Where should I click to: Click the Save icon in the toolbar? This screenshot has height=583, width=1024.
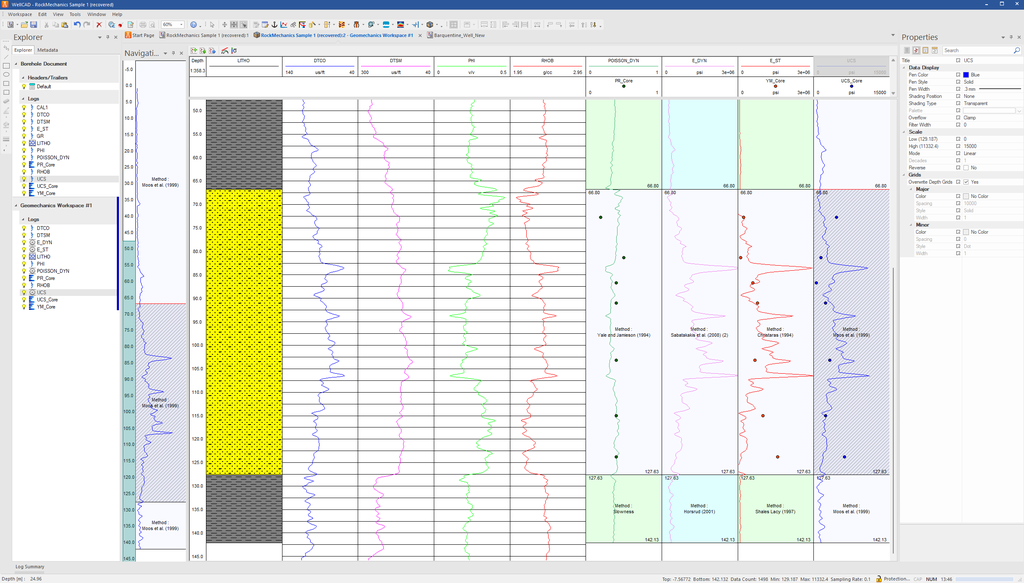coord(33,25)
